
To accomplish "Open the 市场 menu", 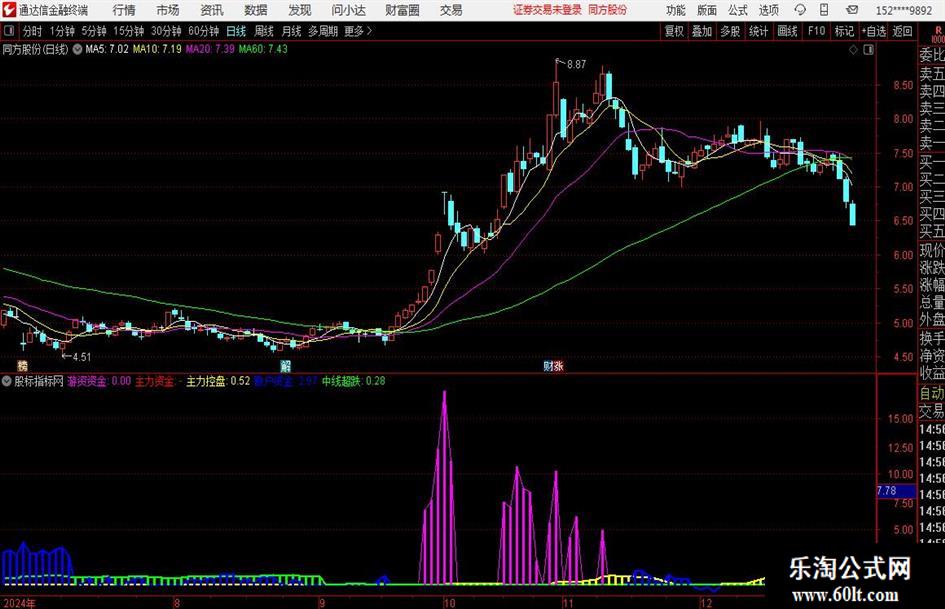I will point(168,10).
